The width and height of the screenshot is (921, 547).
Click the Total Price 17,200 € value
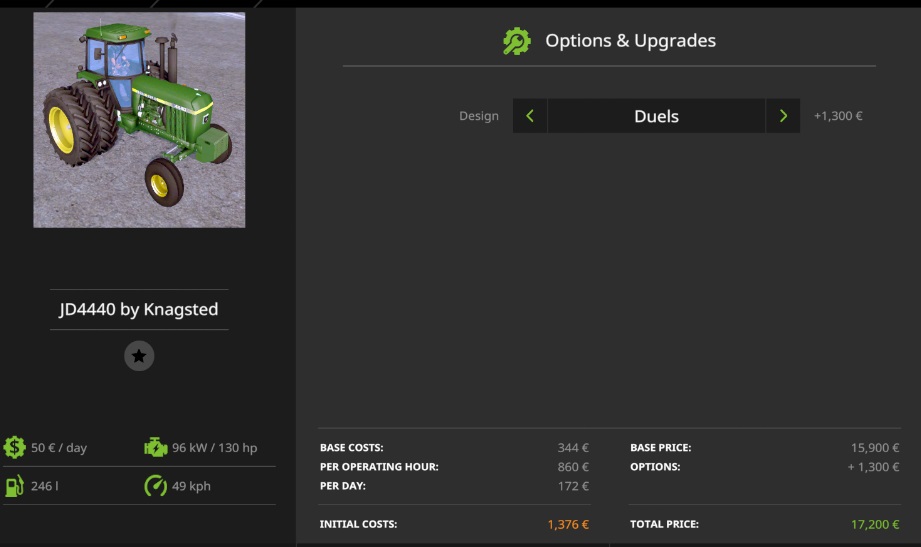873,524
